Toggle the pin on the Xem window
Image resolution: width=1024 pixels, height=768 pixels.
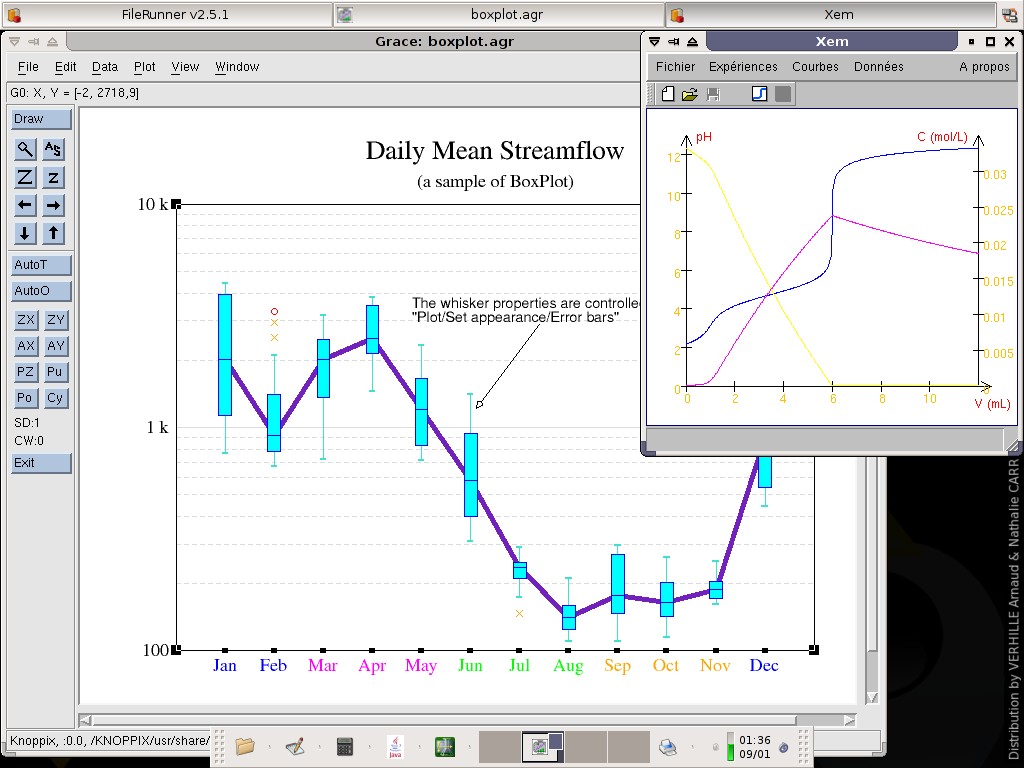click(674, 41)
